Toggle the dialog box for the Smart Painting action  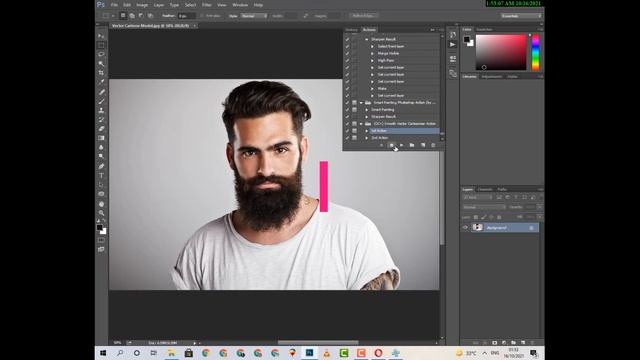354,110
